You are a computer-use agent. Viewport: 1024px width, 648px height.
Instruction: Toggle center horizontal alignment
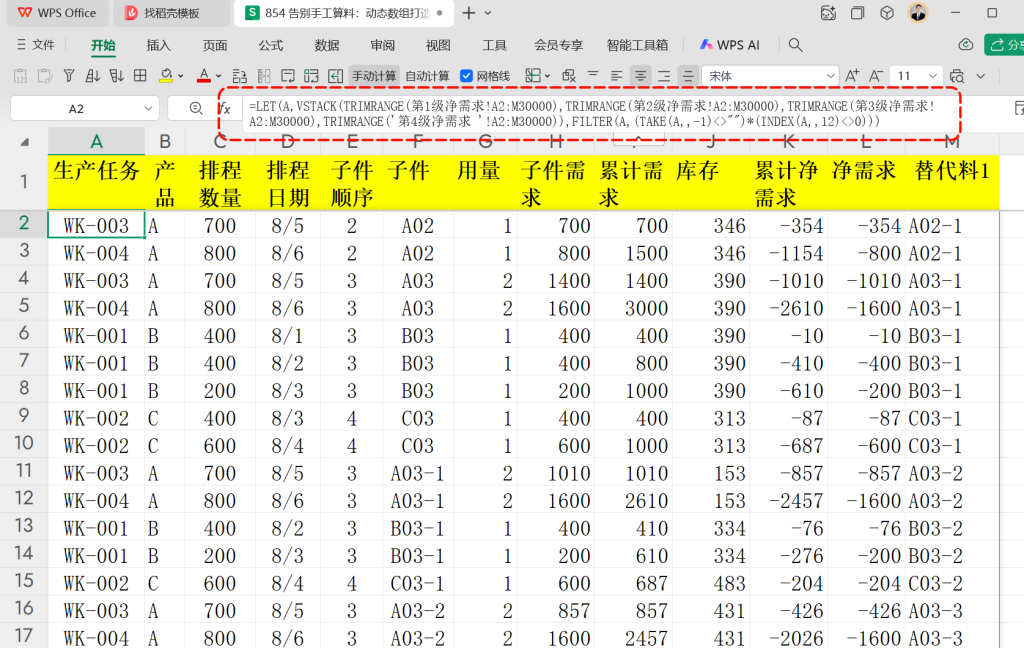click(641, 76)
